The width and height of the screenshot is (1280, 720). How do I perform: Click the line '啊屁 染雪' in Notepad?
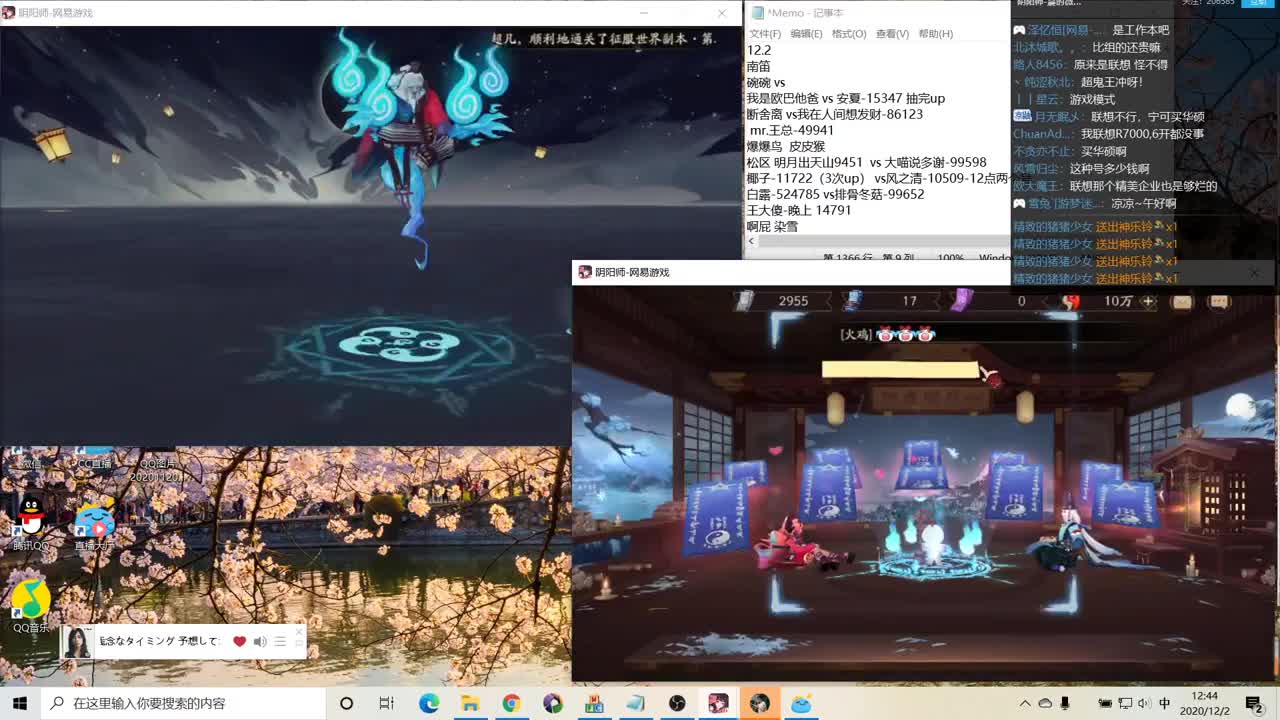tap(772, 226)
